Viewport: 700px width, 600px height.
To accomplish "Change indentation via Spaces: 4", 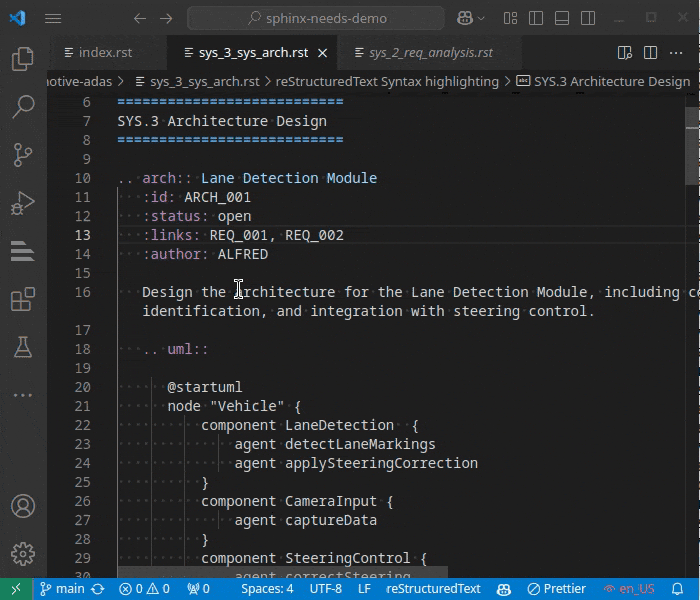I will tap(267, 589).
